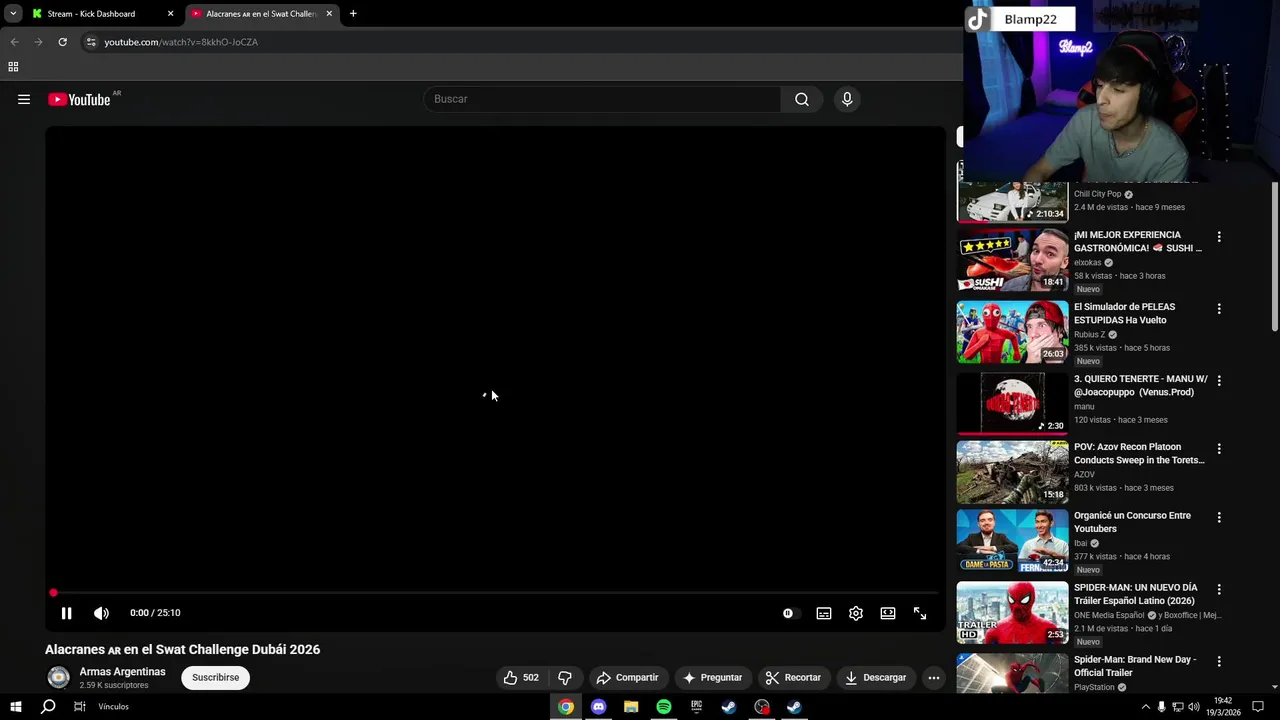
Task: Click the video progress bar start
Action: (x=54, y=593)
